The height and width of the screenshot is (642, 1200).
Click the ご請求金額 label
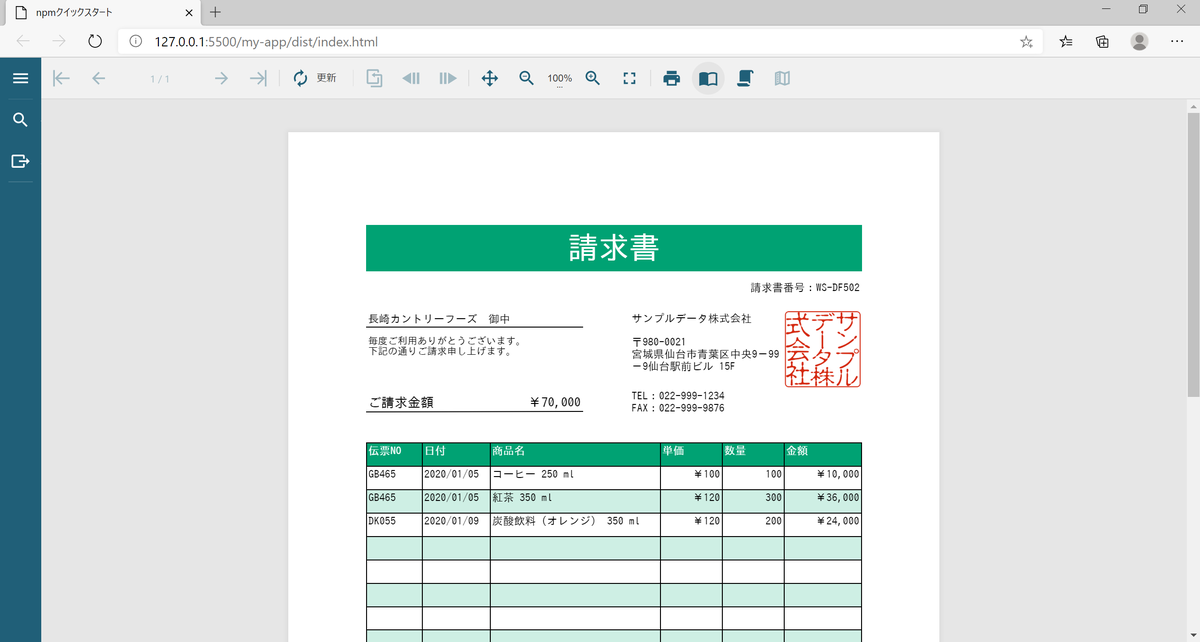coord(401,402)
